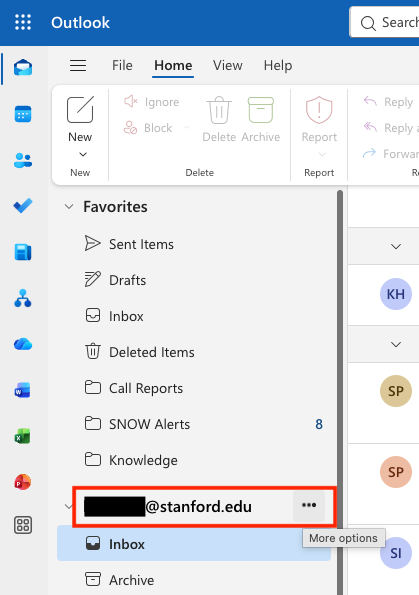The height and width of the screenshot is (595, 419).
Task: Open Drafts folder in Favorites
Action: click(194, 280)
